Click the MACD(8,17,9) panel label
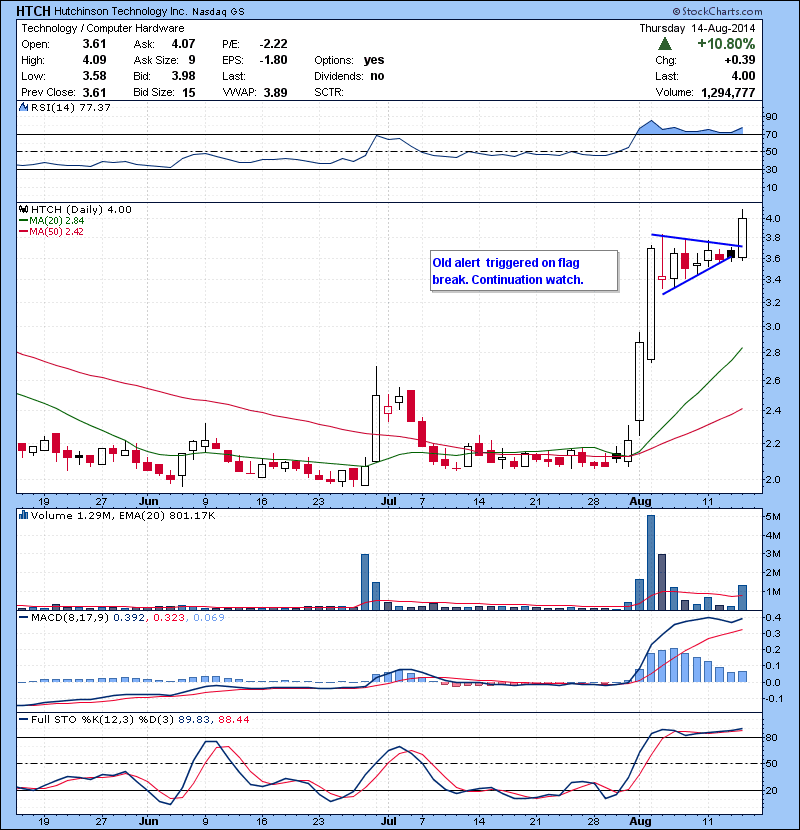800x830 pixels. click(68, 617)
